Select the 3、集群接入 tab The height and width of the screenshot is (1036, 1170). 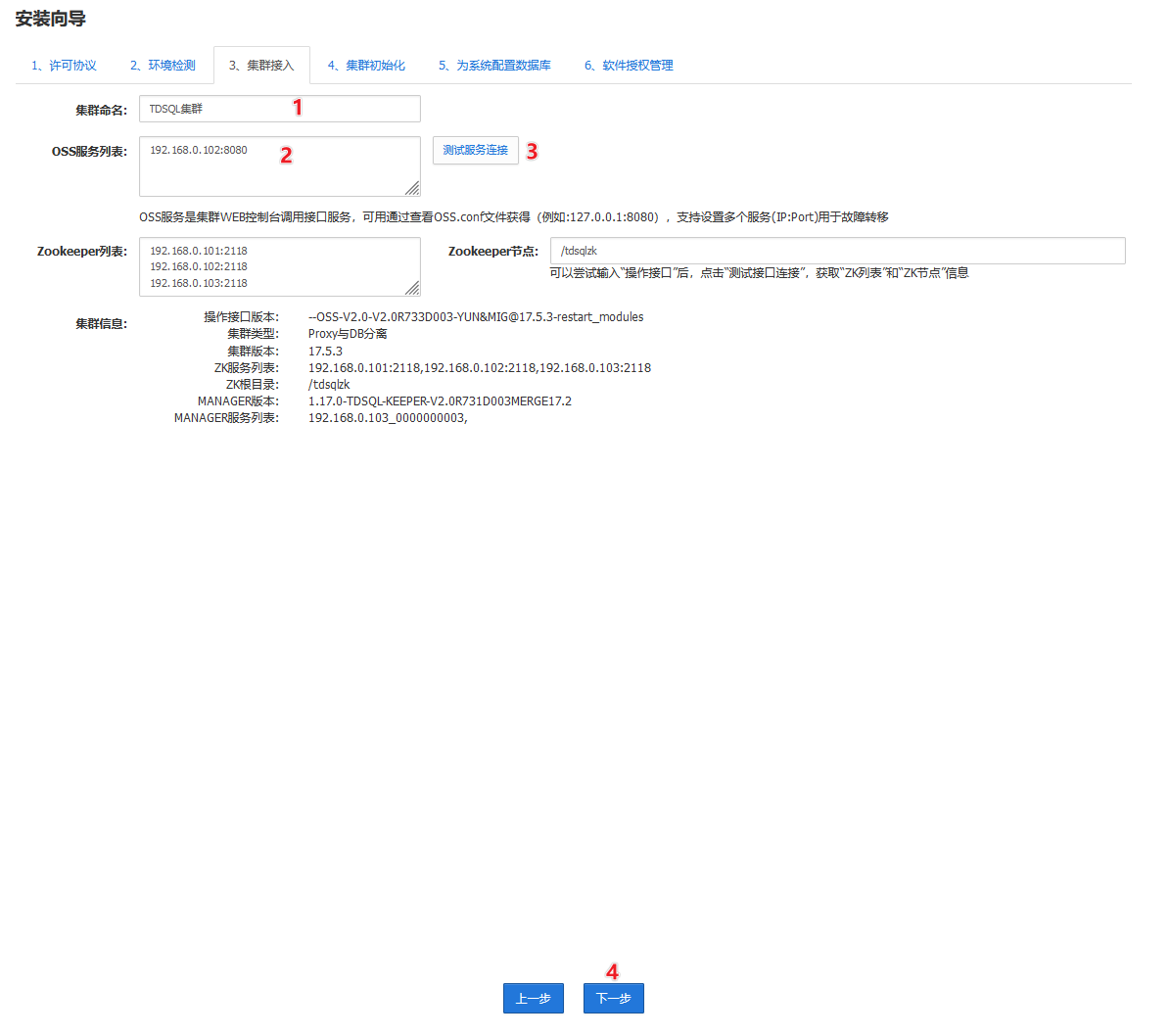point(261,66)
